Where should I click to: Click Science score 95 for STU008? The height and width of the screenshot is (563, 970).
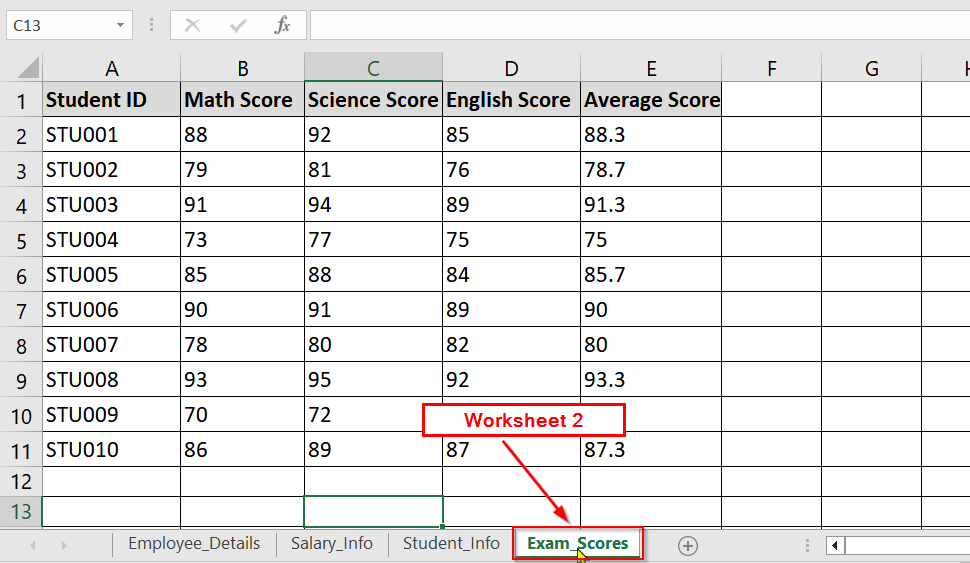373,379
